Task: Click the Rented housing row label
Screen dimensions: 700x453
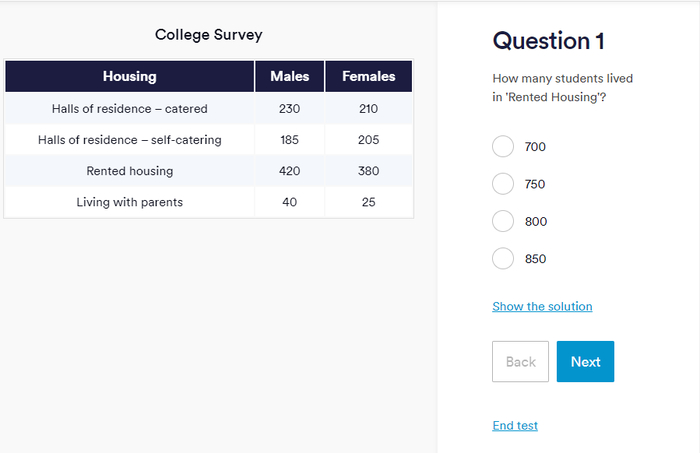Action: pyautogui.click(x=129, y=171)
